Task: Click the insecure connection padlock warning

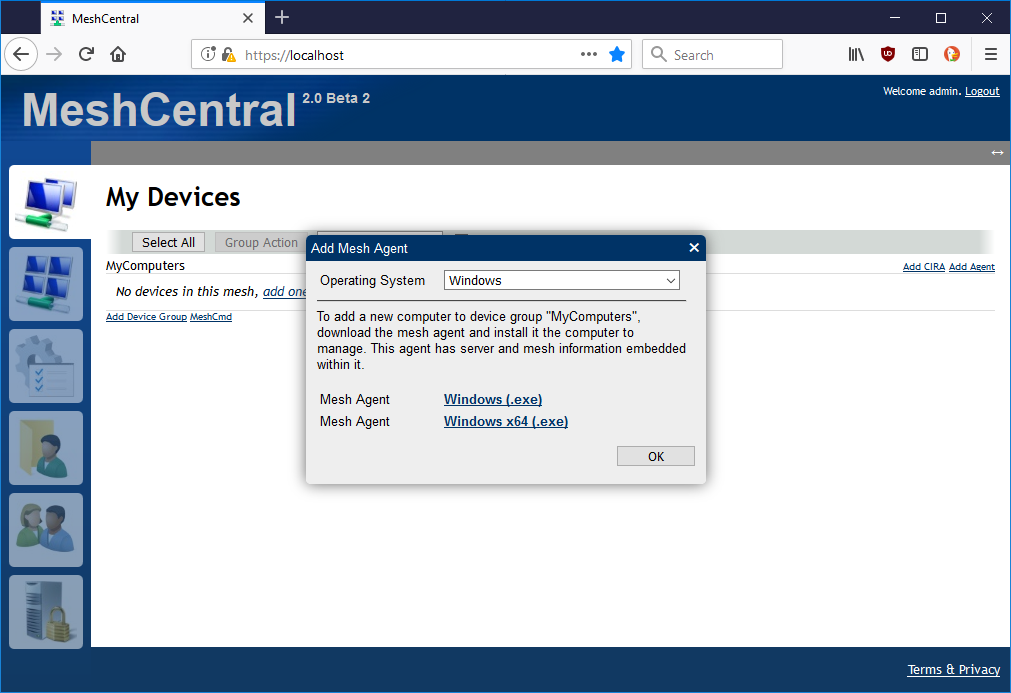Action: 228,54
